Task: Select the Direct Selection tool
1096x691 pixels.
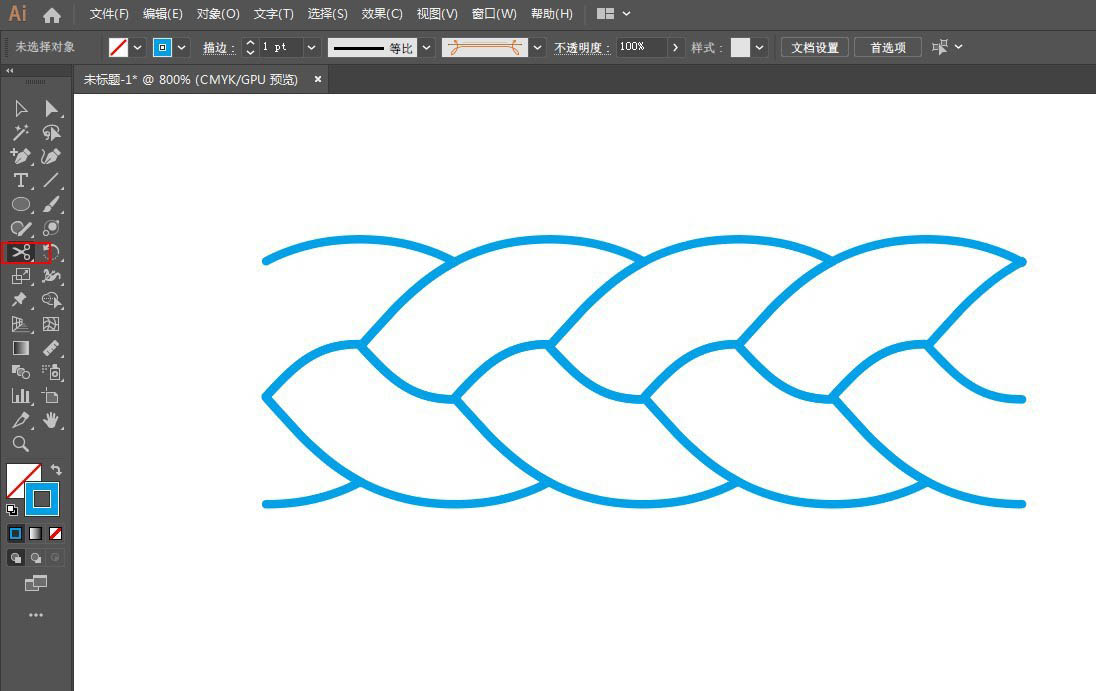Action: coord(51,109)
